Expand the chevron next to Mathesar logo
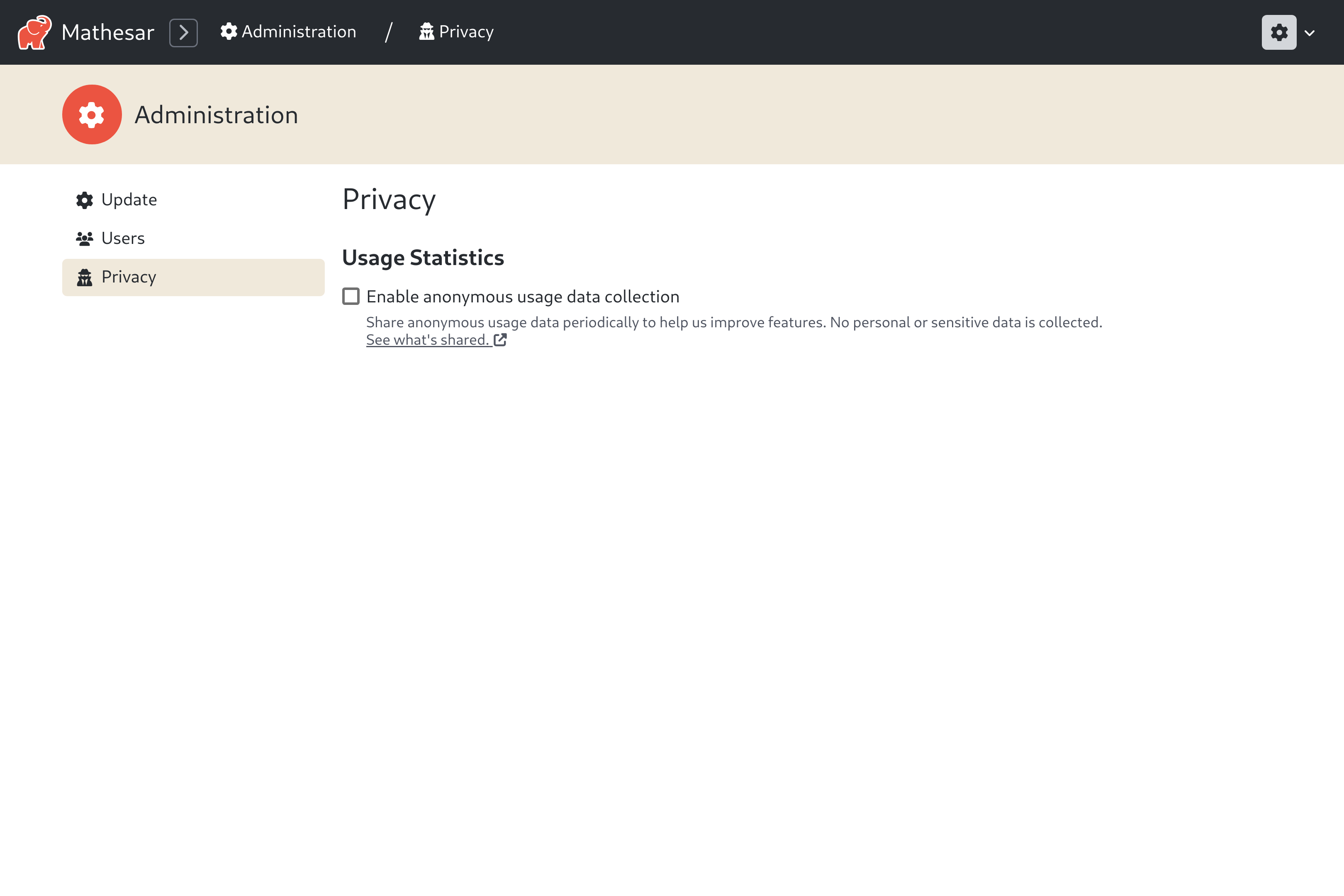Image resolution: width=1344 pixels, height=896 pixels. [183, 32]
